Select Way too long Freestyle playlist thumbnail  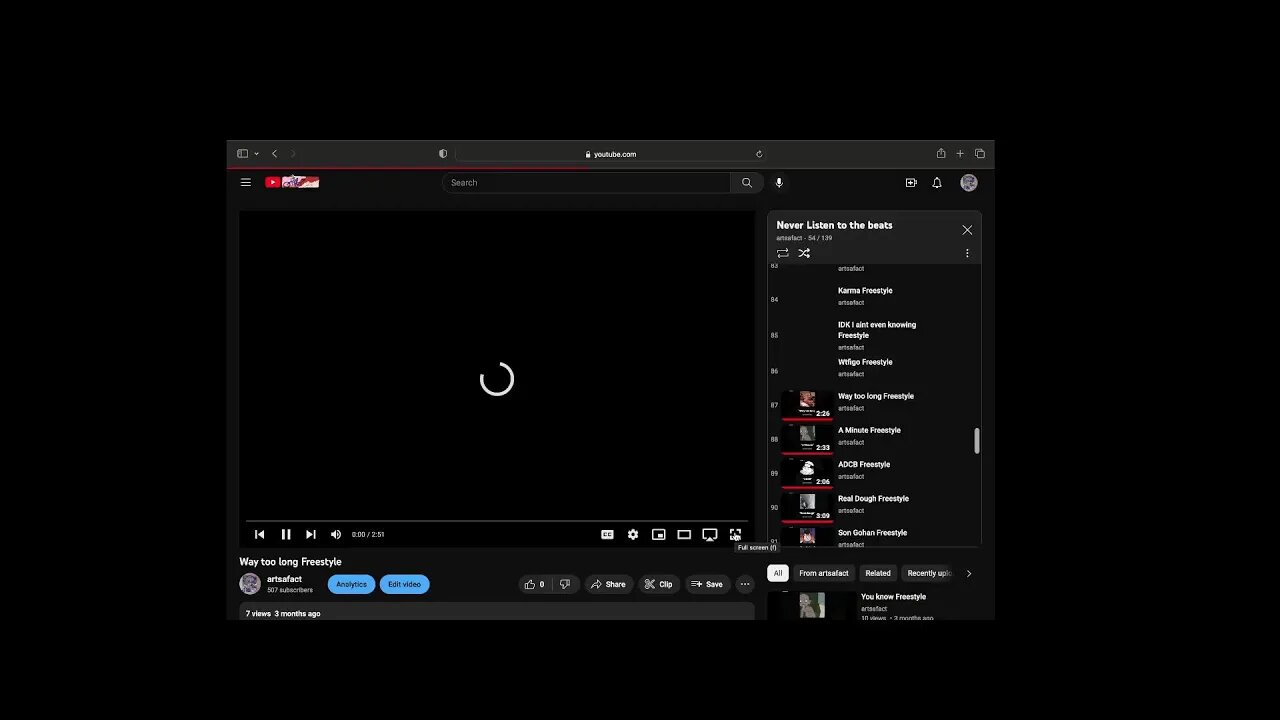tap(807, 404)
